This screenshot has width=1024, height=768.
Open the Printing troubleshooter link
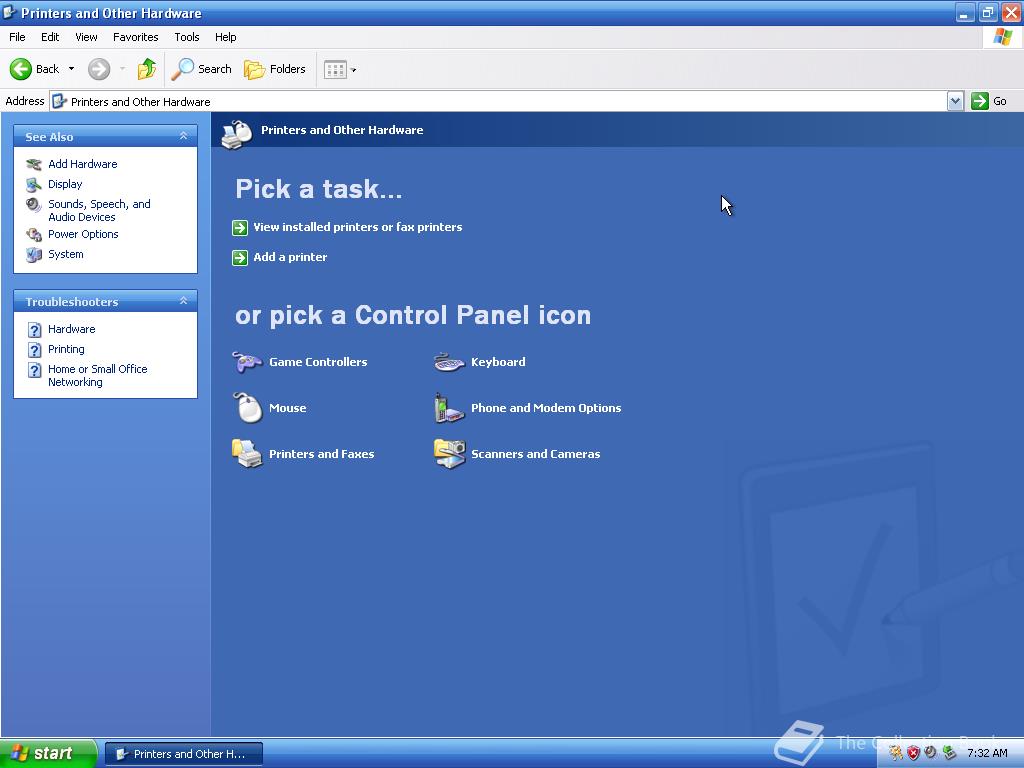(66, 349)
